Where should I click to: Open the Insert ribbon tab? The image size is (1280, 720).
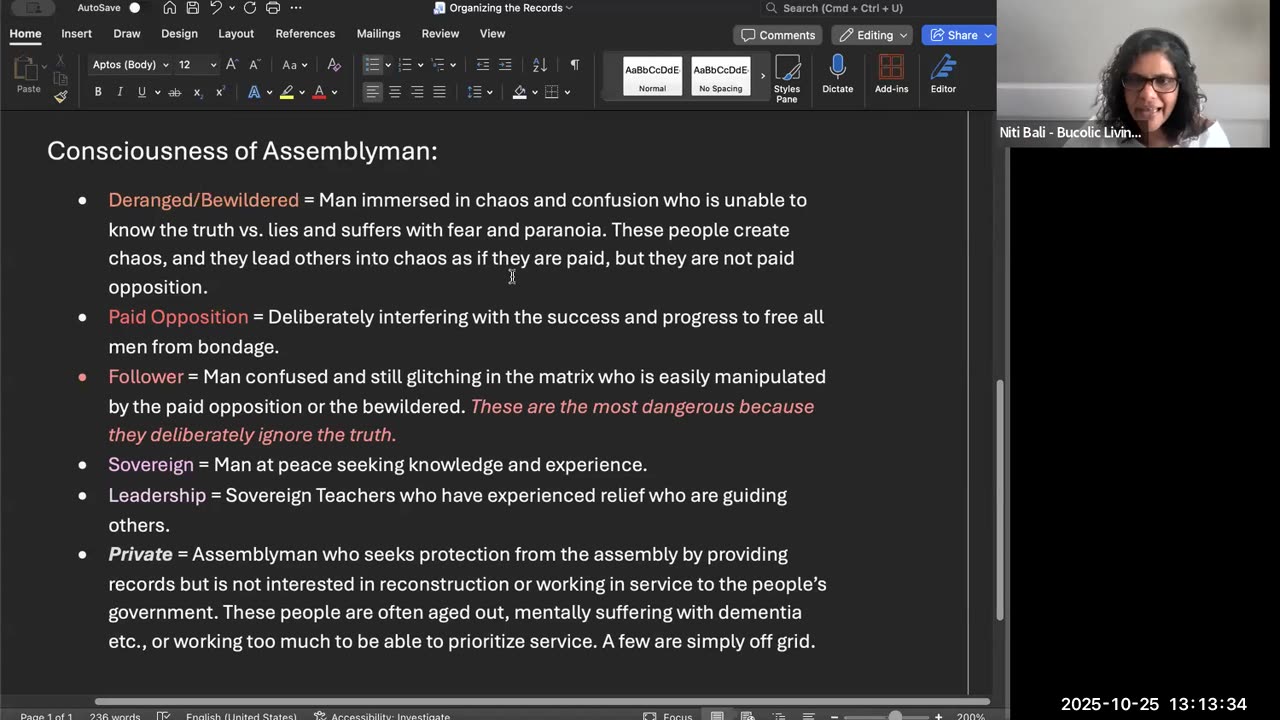coord(76,34)
